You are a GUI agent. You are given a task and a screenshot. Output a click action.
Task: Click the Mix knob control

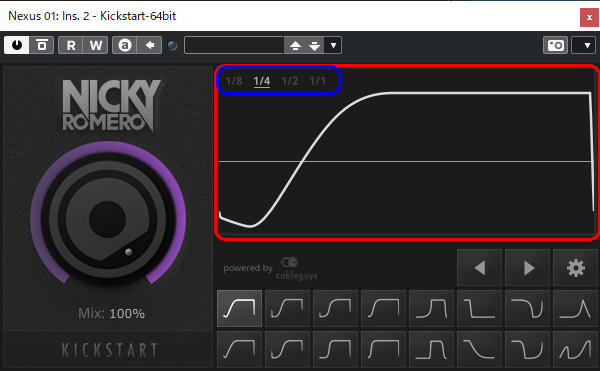pyautogui.click(x=108, y=218)
